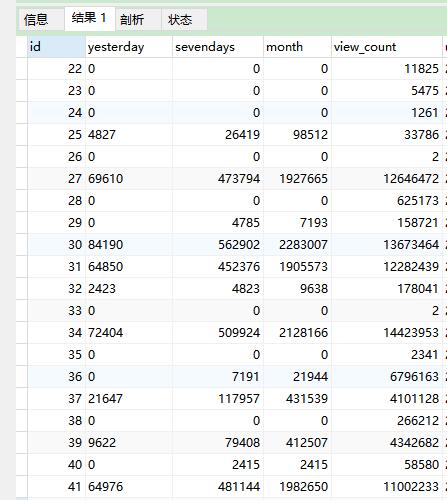Select yesterday cell with value 4827
447x500 pixels.
pos(129,135)
